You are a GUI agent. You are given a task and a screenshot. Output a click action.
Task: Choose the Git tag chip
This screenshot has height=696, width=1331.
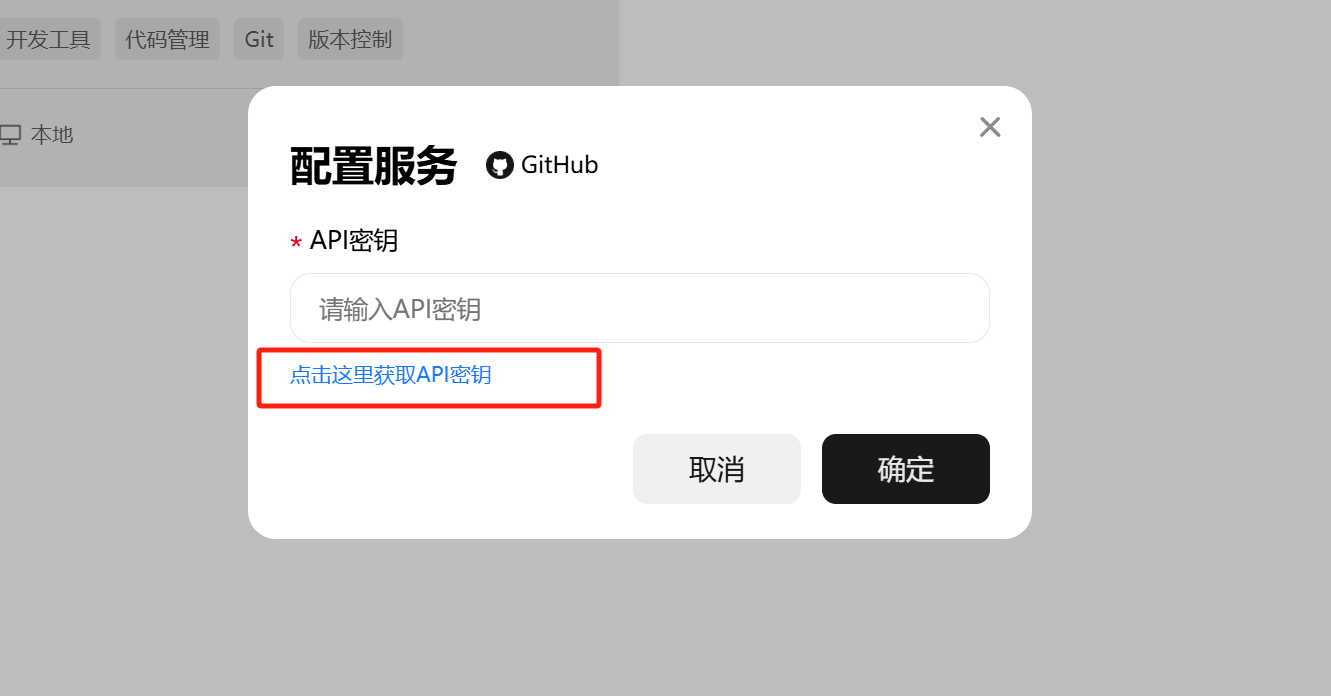coord(259,39)
